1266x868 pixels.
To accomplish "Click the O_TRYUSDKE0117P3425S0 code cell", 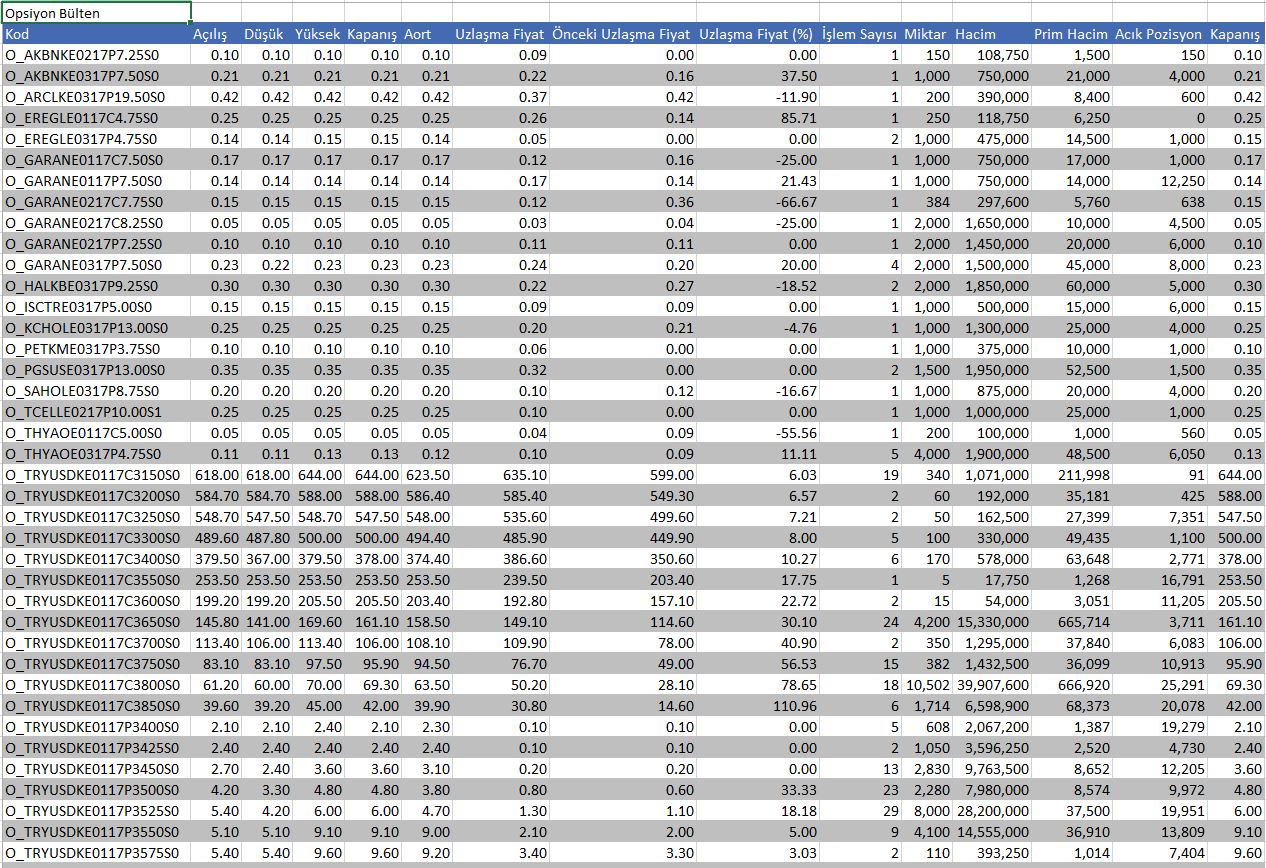I will point(96,748).
